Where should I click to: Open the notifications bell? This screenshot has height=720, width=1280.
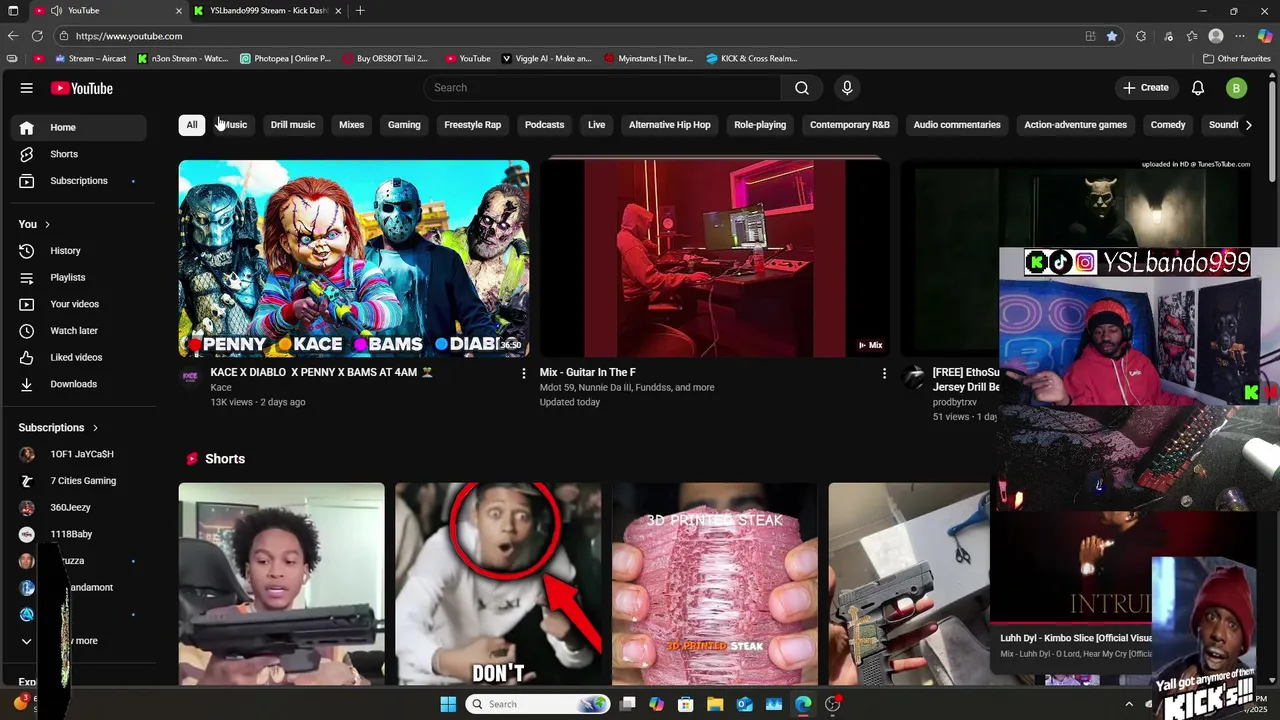pyautogui.click(x=1198, y=88)
